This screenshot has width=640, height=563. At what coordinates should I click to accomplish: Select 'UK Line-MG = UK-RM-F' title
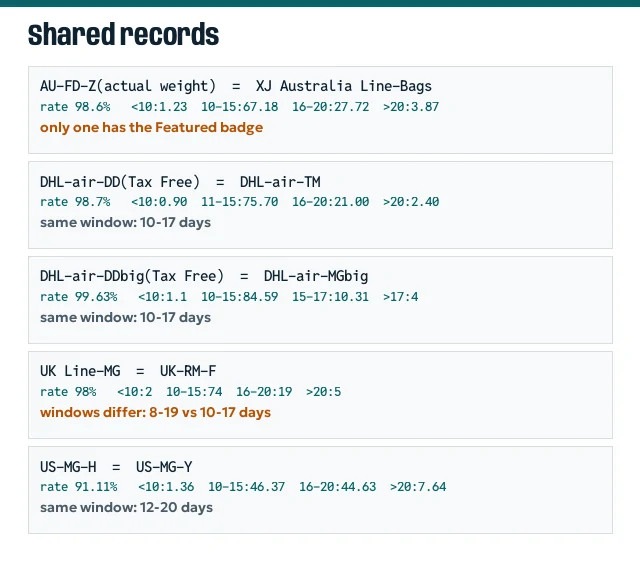(x=128, y=371)
